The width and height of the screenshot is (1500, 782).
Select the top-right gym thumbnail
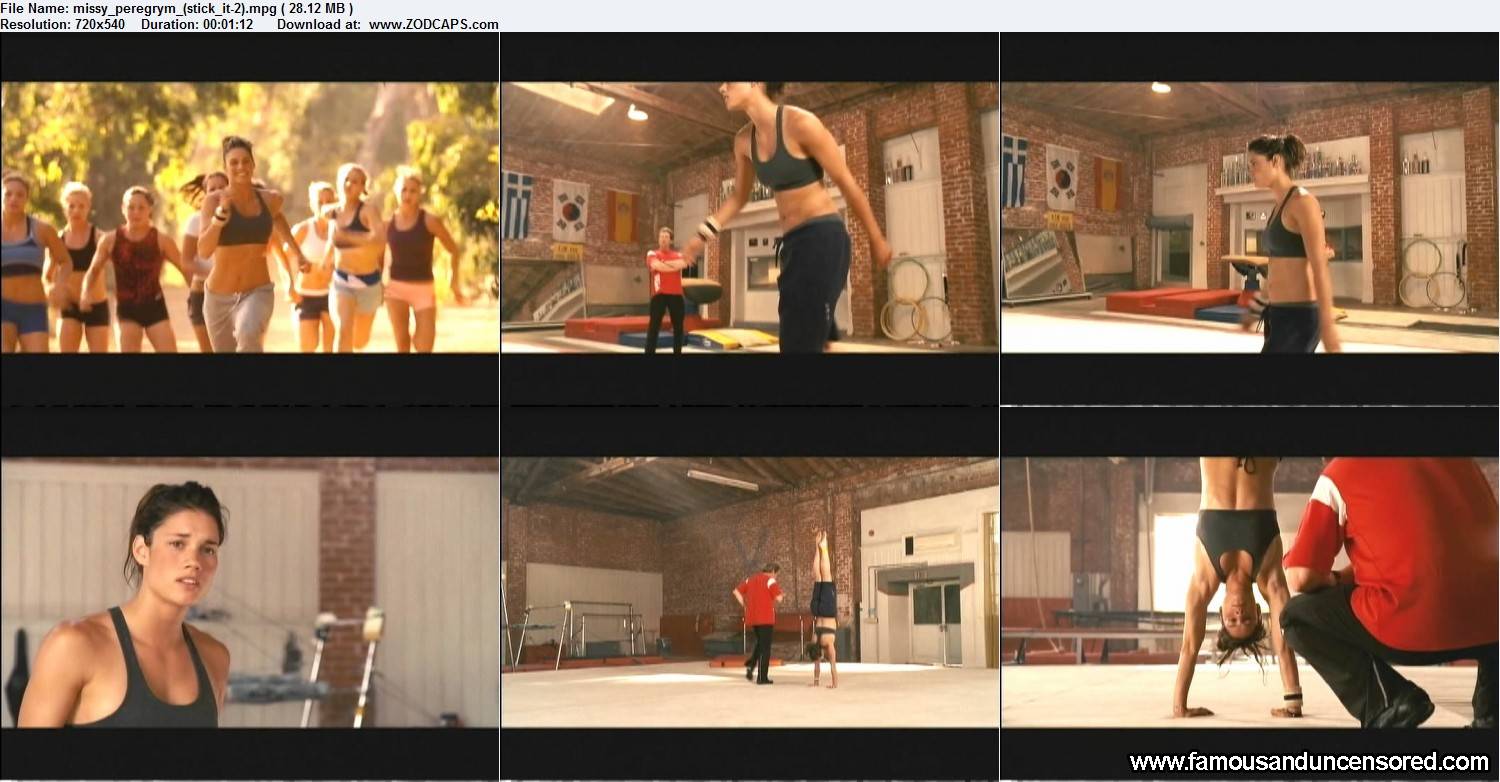1250,217
